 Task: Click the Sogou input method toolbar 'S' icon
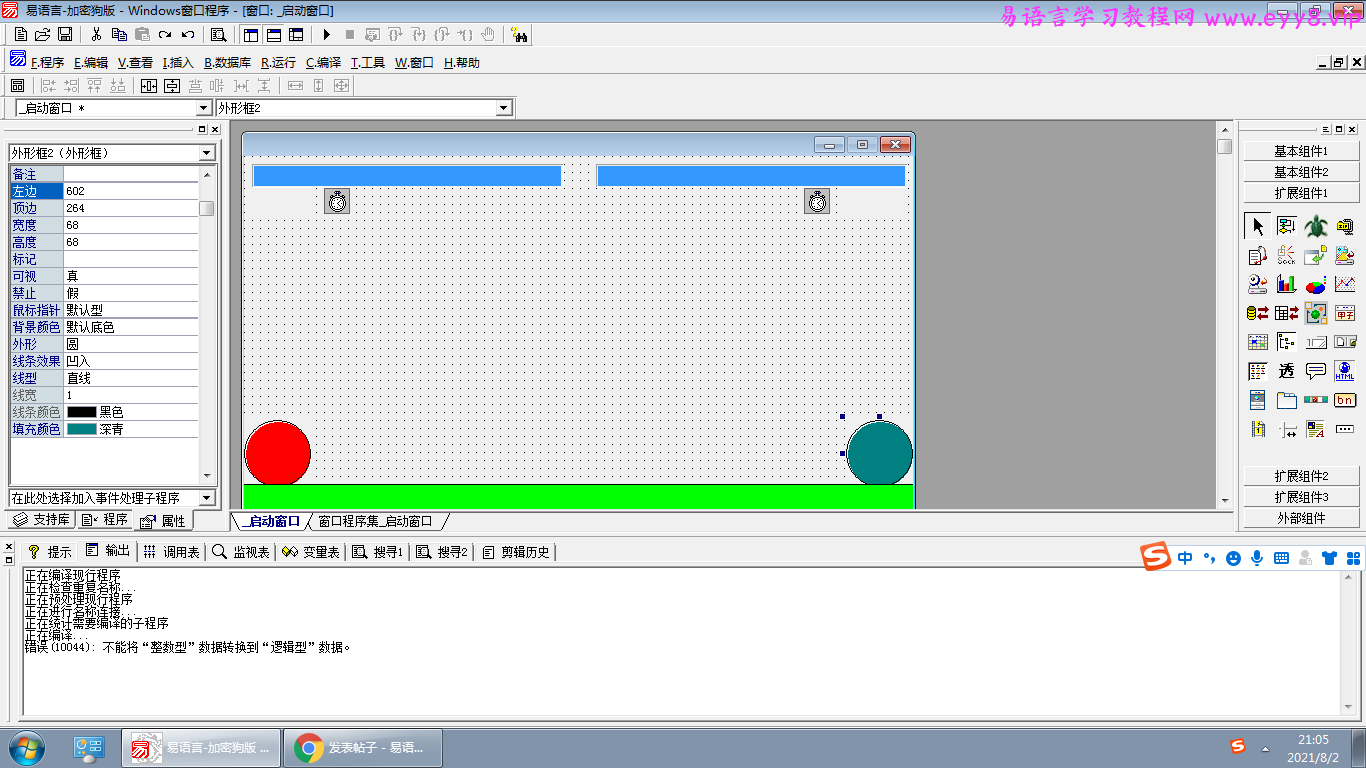[x=1157, y=557]
